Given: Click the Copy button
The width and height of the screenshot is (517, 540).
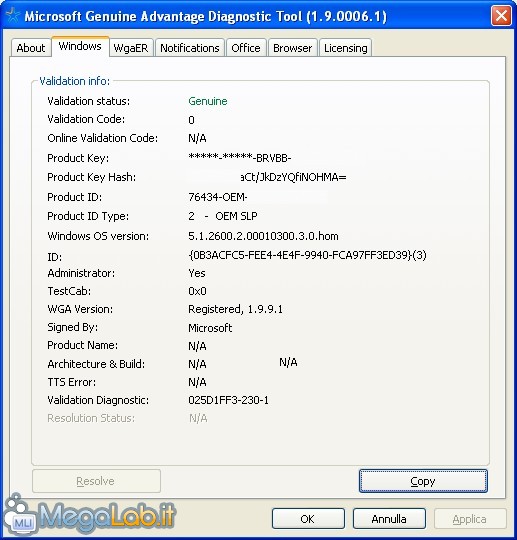Looking at the screenshot, I should click(x=423, y=481).
